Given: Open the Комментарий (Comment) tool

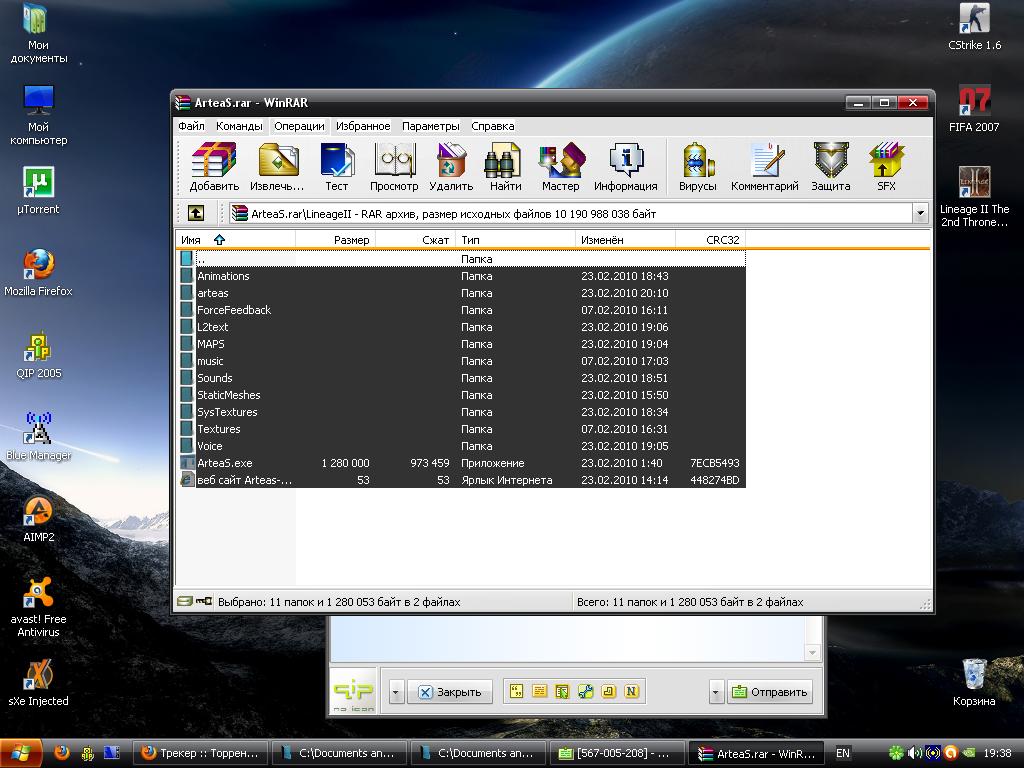Looking at the screenshot, I should click(765, 167).
